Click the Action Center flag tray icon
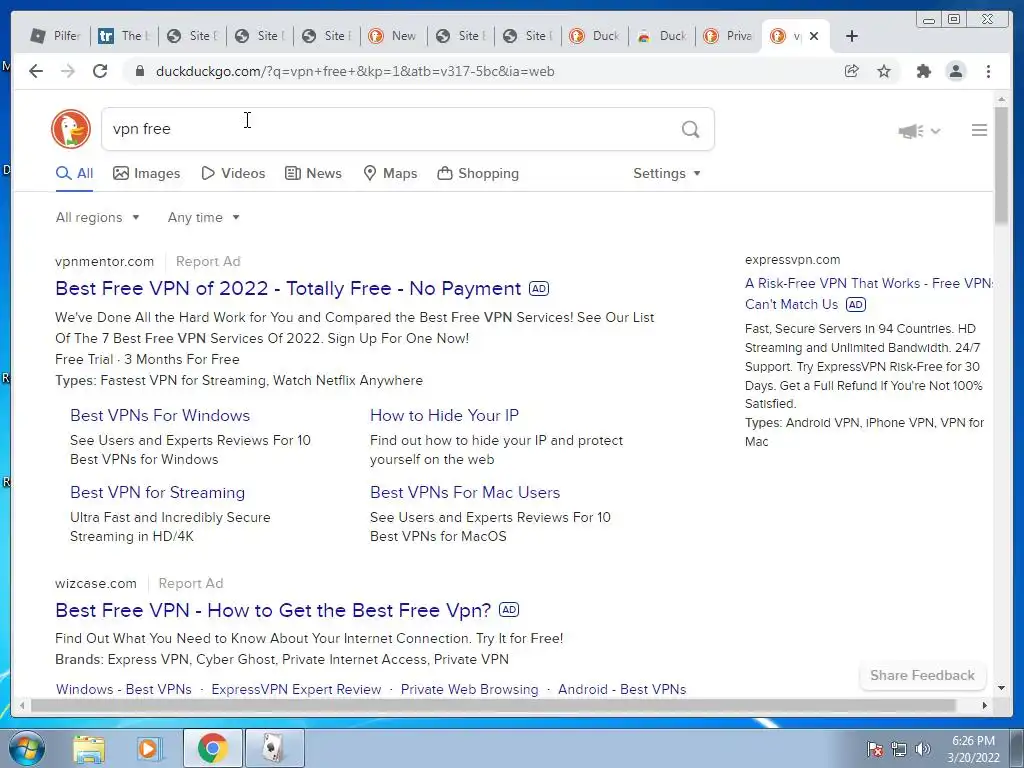The height and width of the screenshot is (768, 1024). pos(875,749)
